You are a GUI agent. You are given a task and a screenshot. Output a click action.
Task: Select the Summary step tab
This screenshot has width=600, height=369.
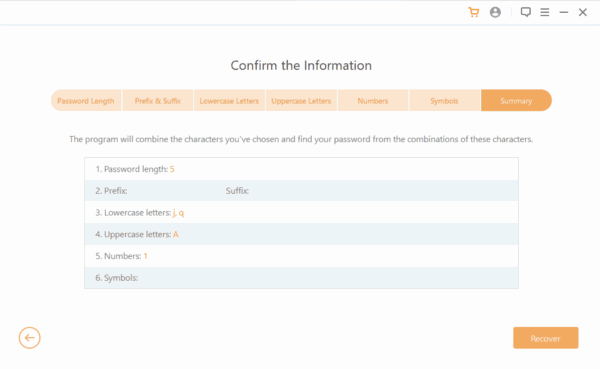pyautogui.click(x=516, y=101)
